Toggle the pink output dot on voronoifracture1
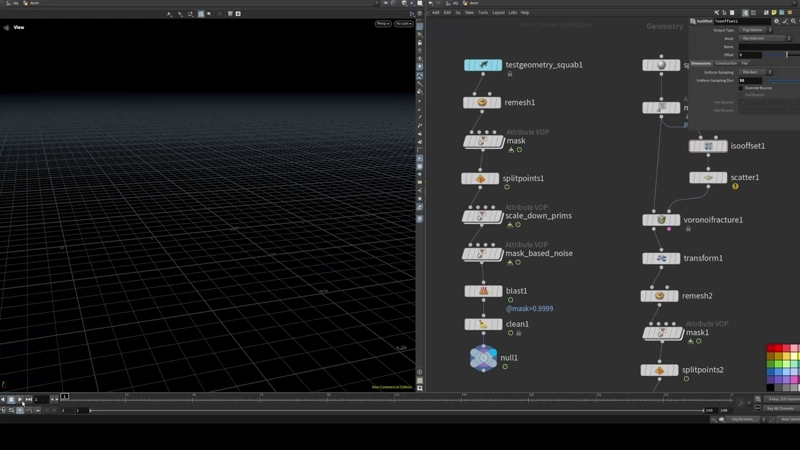This screenshot has width=800, height=450. pyautogui.click(x=669, y=229)
